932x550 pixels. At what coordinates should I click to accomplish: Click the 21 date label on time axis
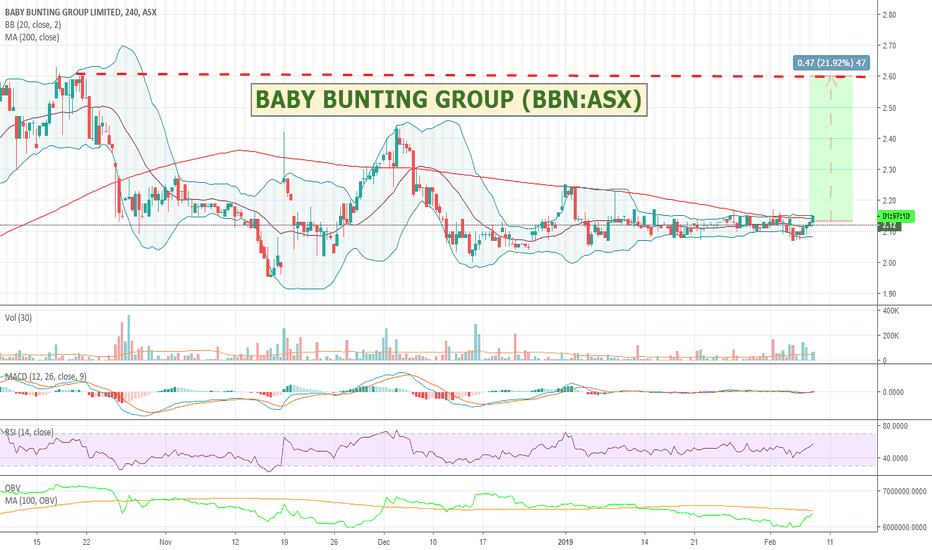coord(694,542)
